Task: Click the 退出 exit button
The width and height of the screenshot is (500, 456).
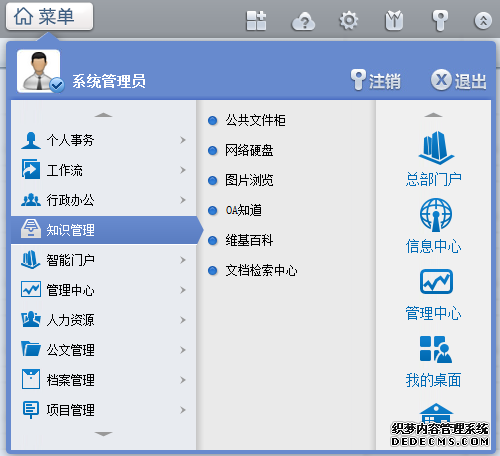Action: 459,81
